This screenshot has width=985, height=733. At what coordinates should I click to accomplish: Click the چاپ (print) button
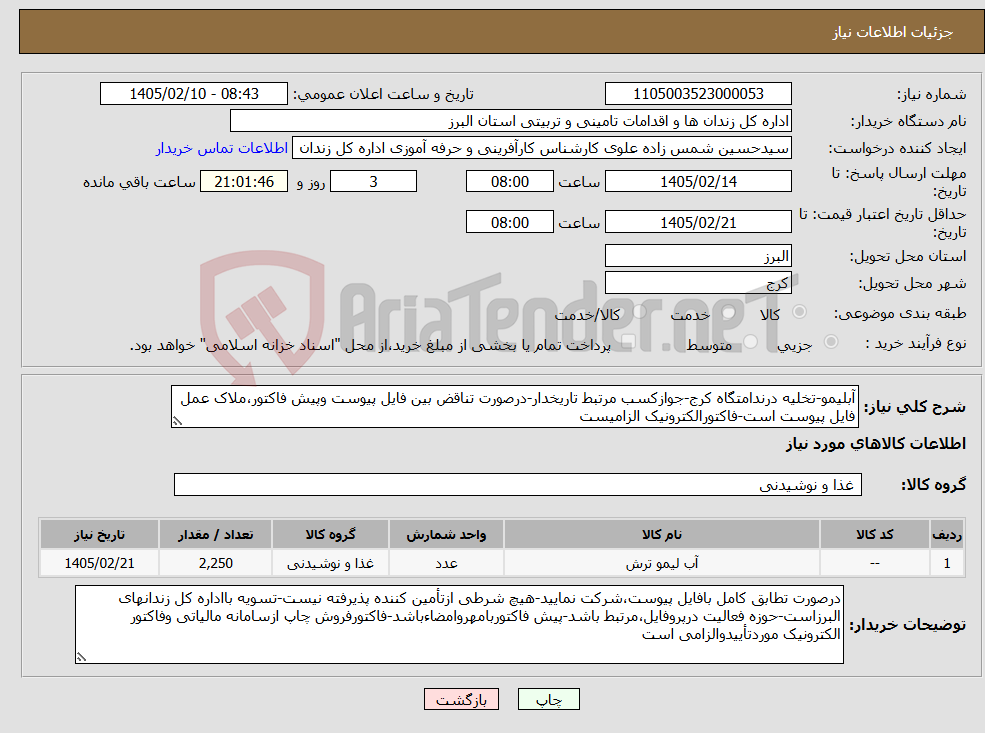coord(548,699)
